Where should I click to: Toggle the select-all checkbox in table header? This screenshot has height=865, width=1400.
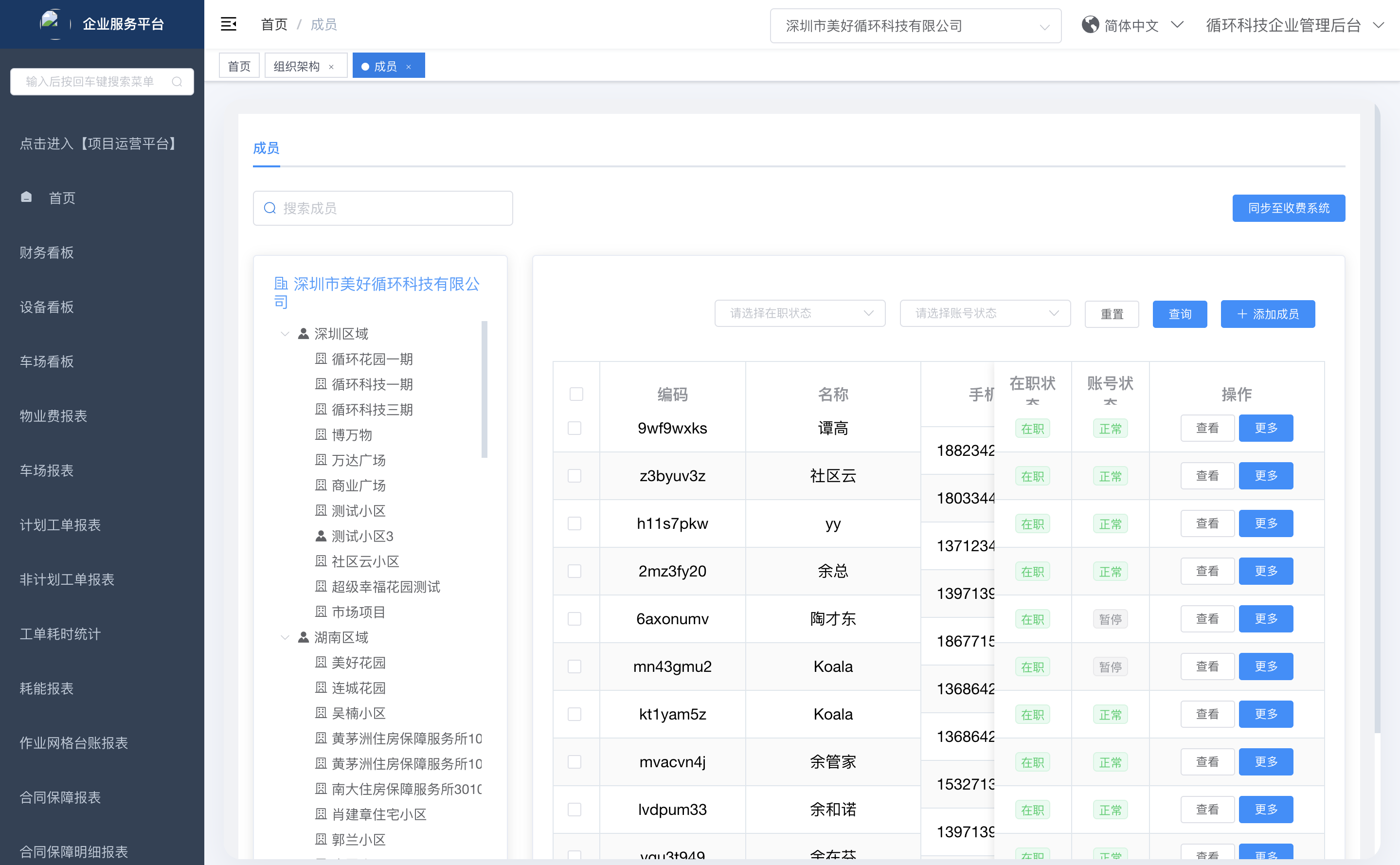pos(576,394)
